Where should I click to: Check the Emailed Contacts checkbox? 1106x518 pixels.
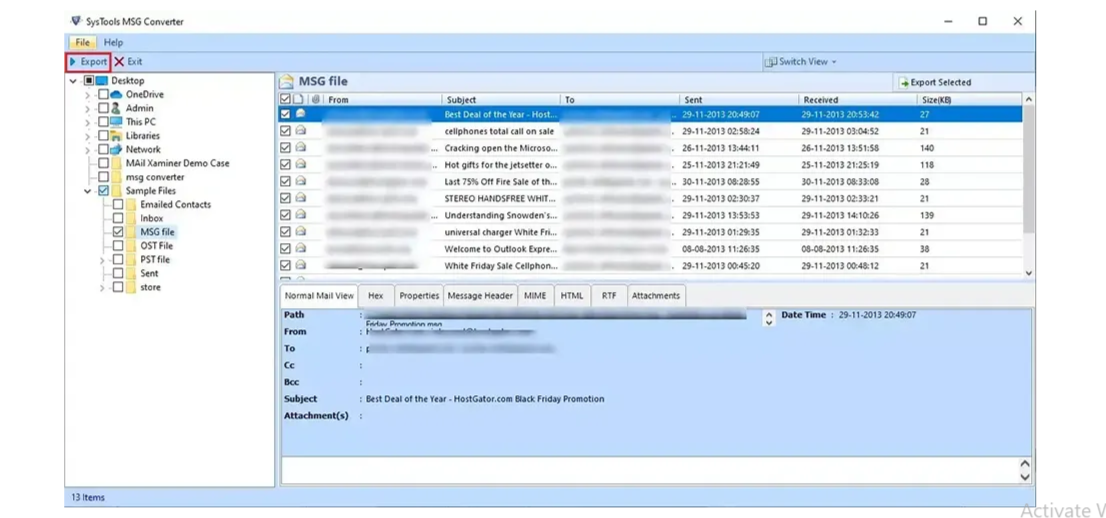tap(117, 204)
